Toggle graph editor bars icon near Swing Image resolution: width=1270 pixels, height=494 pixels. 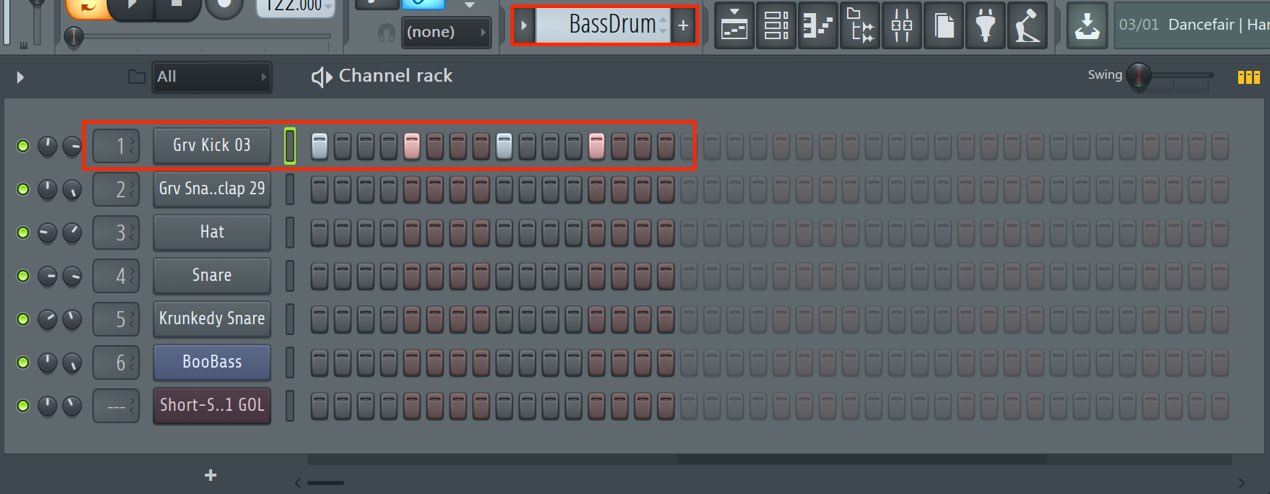pos(1248,77)
